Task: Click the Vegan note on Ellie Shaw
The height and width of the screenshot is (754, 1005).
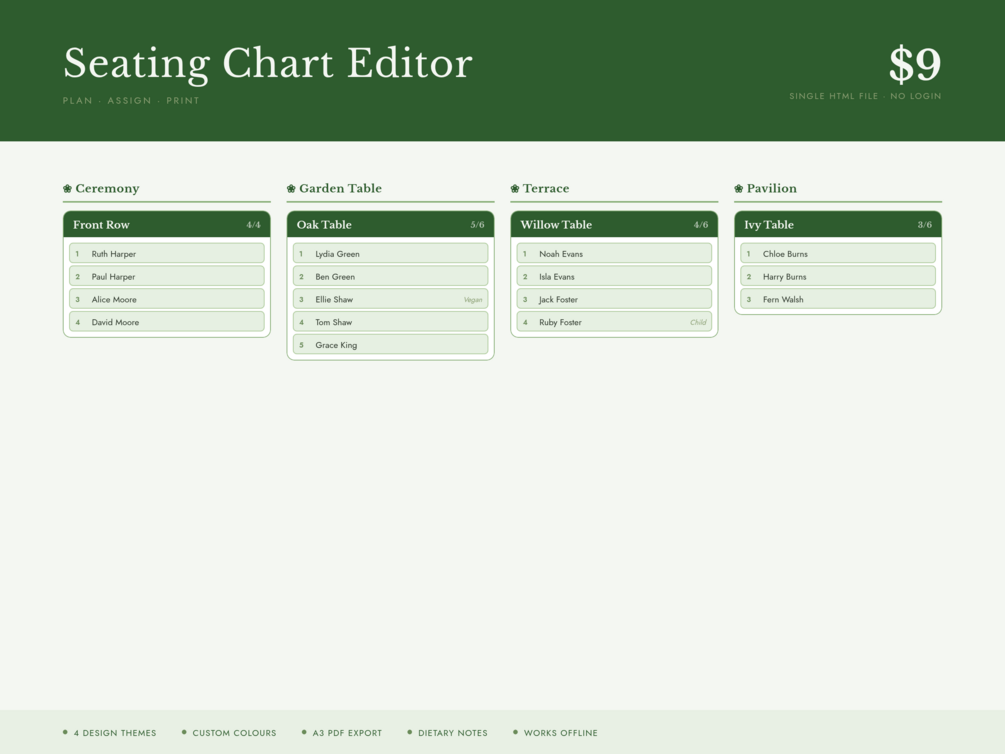Action: [x=473, y=299]
